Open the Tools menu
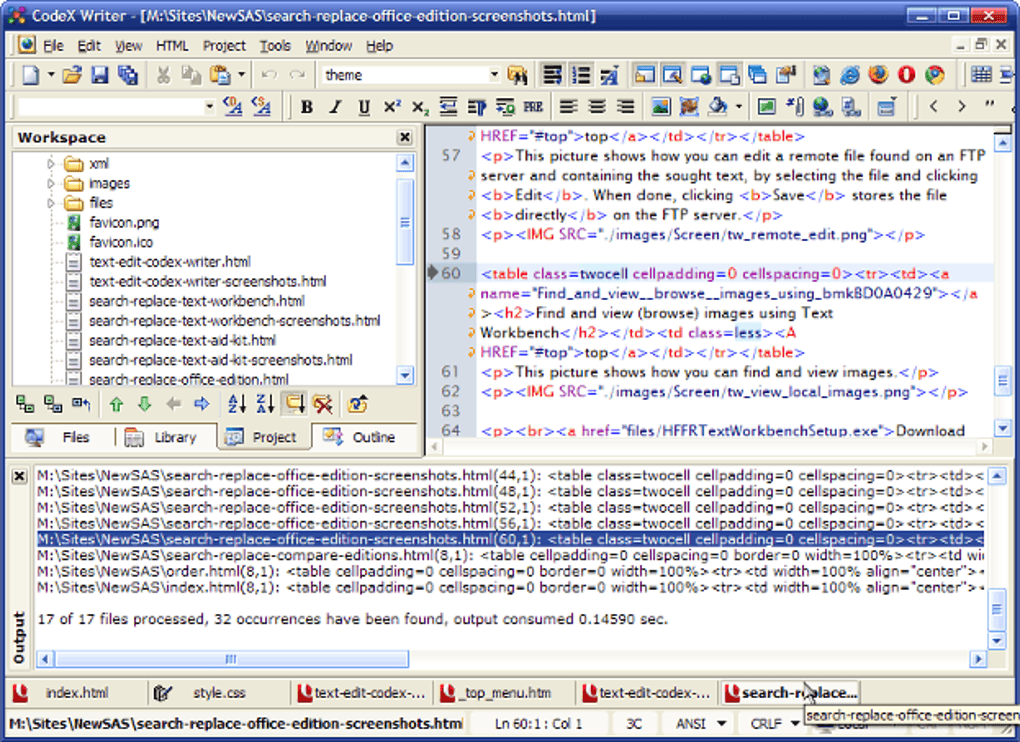 275,46
